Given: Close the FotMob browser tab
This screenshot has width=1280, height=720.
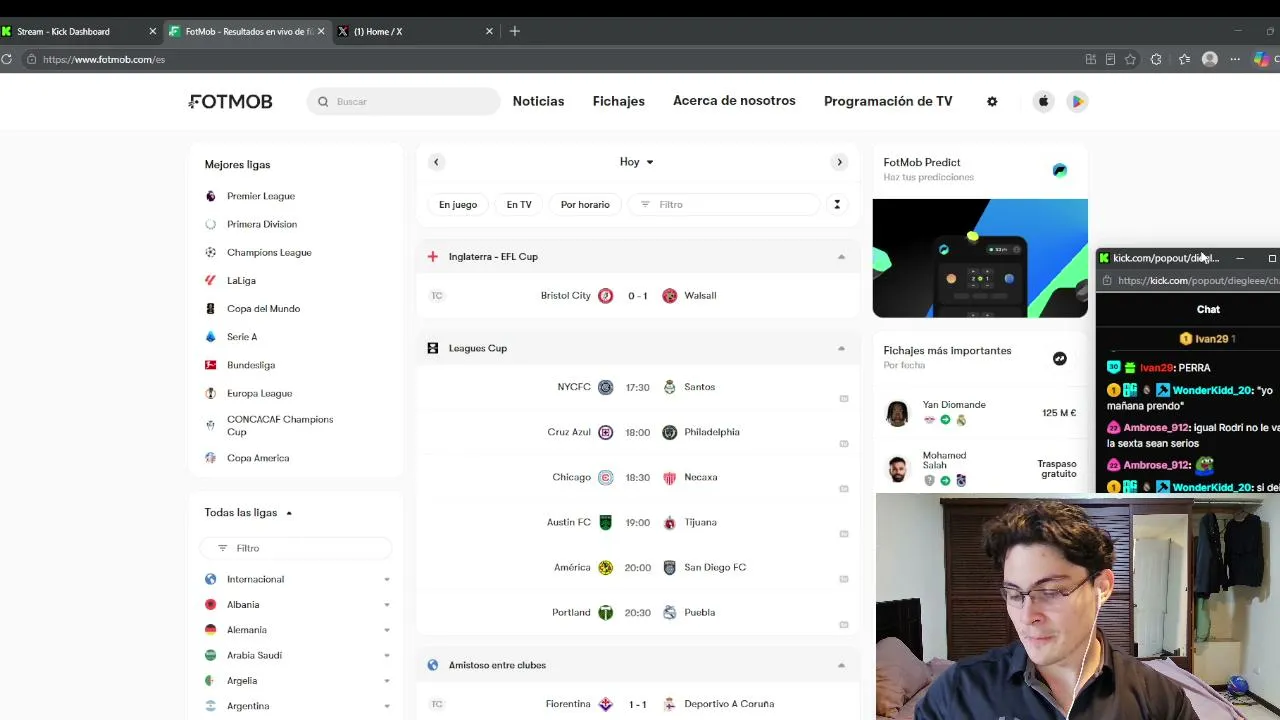Looking at the screenshot, I should [321, 31].
